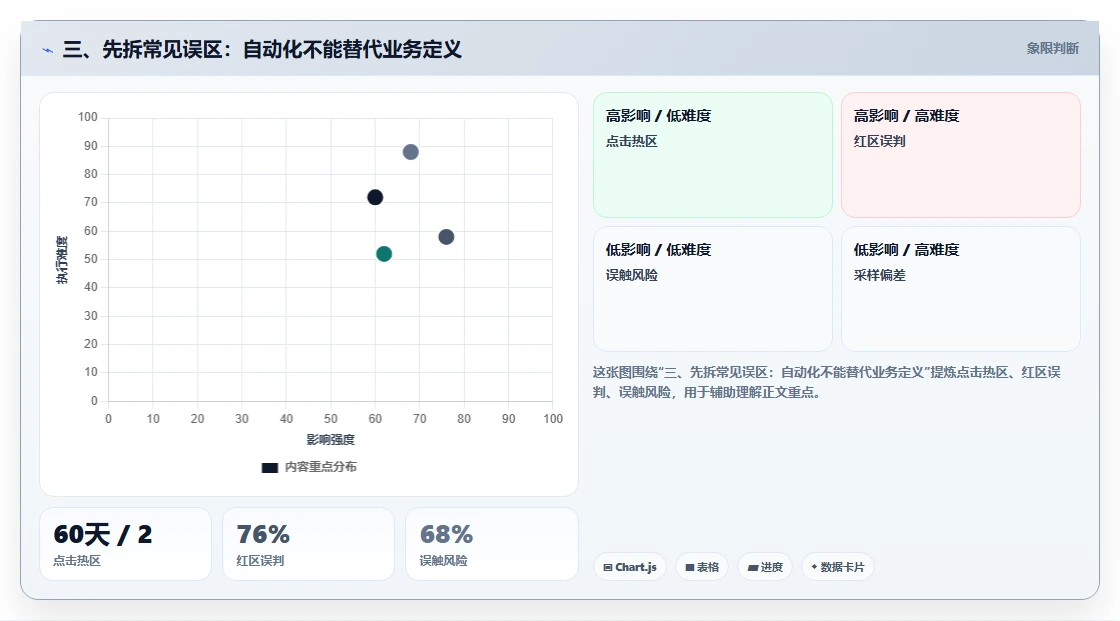Screen dimensions: 1120x621
Task: Click the 76% 红区误判 stat card
Action: [x=309, y=544]
